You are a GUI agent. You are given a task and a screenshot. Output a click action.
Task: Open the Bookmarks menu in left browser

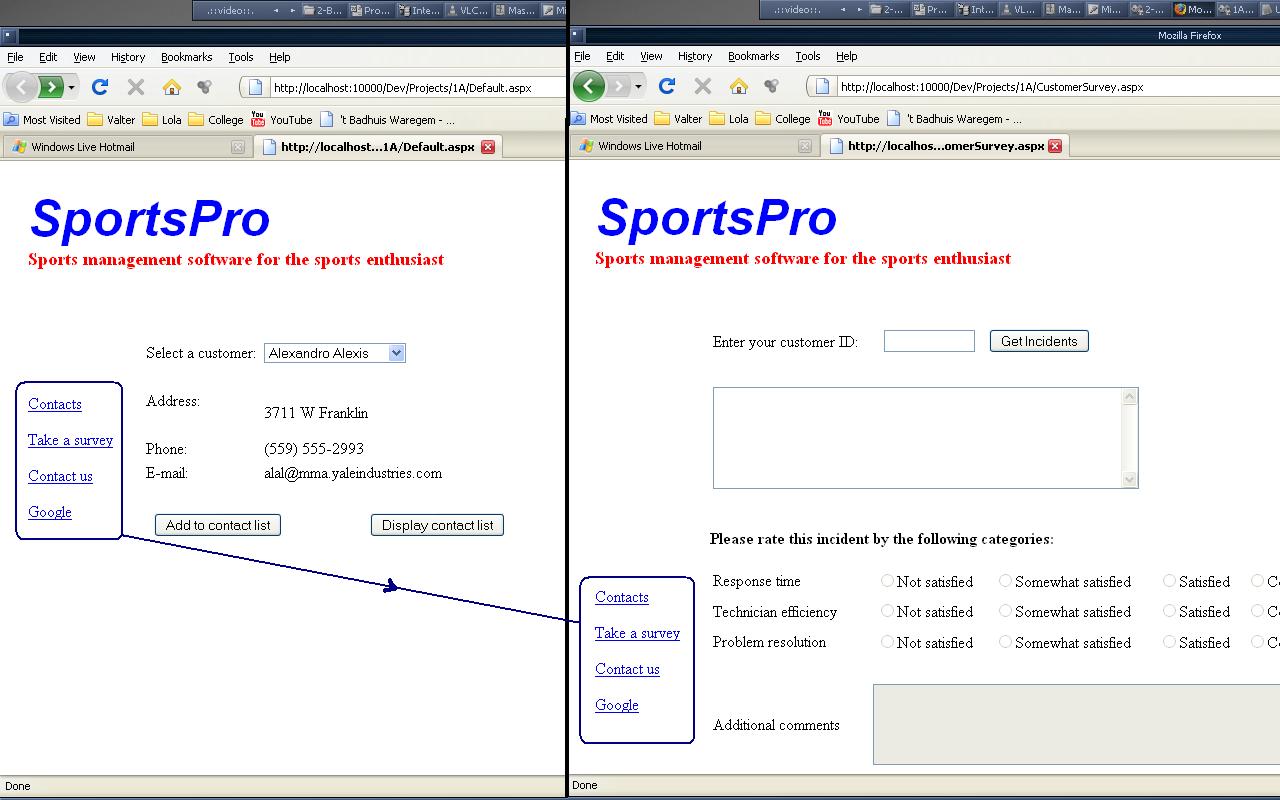[186, 57]
